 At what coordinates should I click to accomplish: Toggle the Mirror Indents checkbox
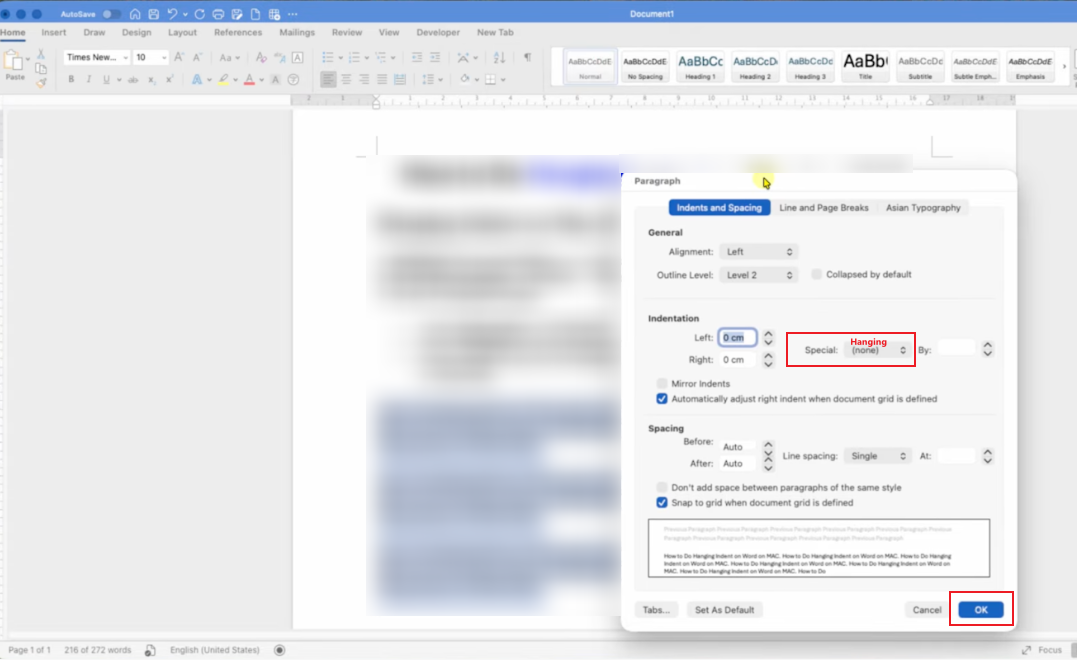661,383
